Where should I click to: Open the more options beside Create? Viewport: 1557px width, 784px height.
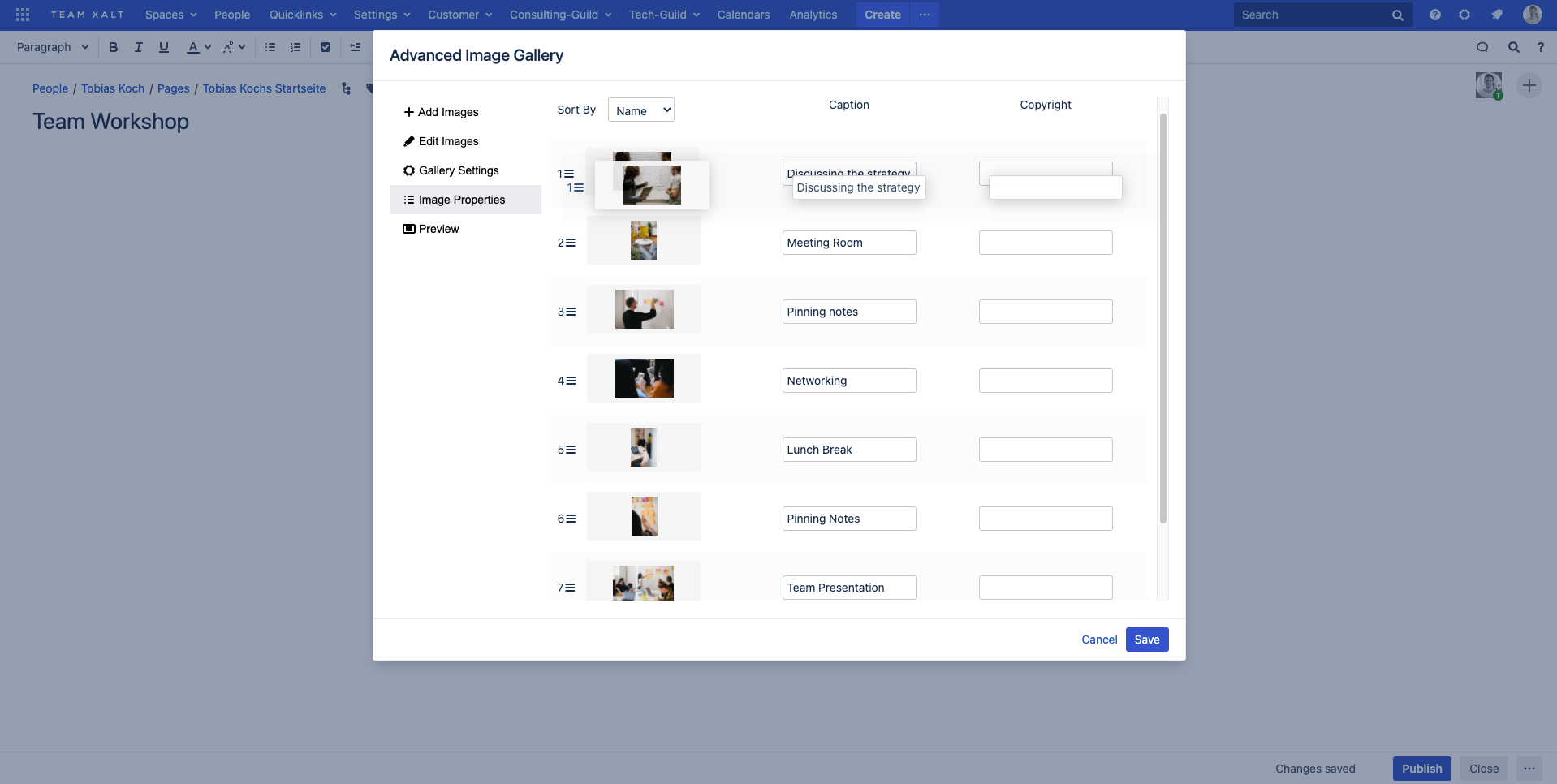(925, 15)
